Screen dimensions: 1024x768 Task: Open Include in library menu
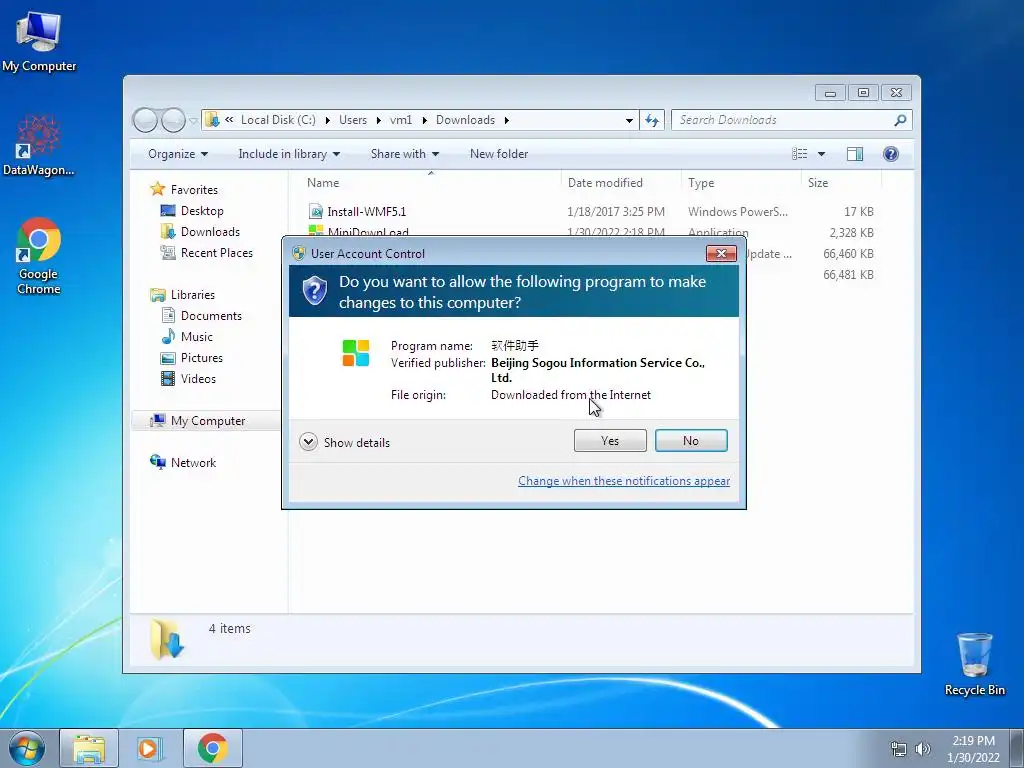click(289, 154)
